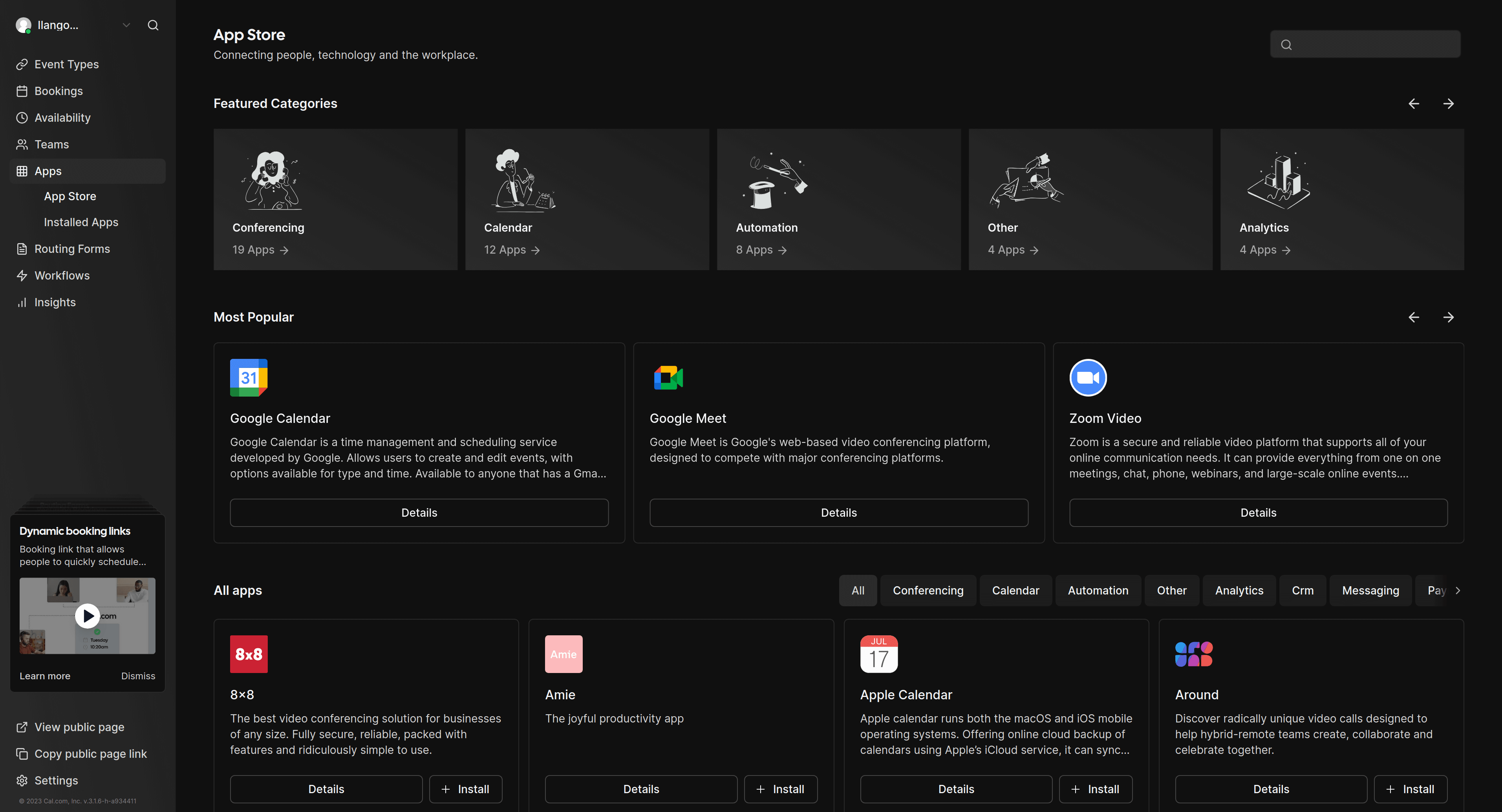Screen dimensions: 1502x812
Task: Open Installed Apps submenu item
Action: tap(81, 222)
